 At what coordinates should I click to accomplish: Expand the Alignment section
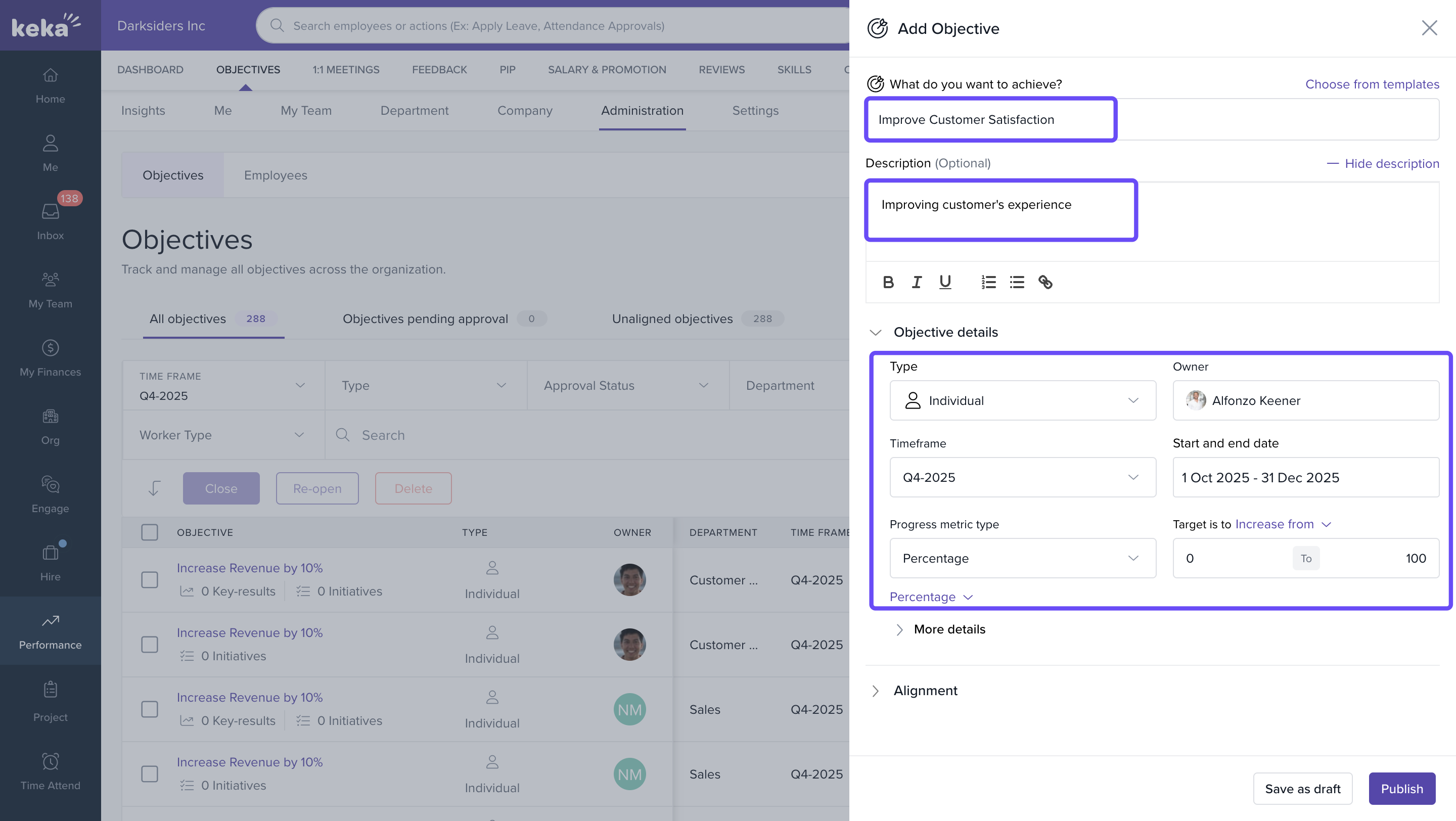pos(925,691)
